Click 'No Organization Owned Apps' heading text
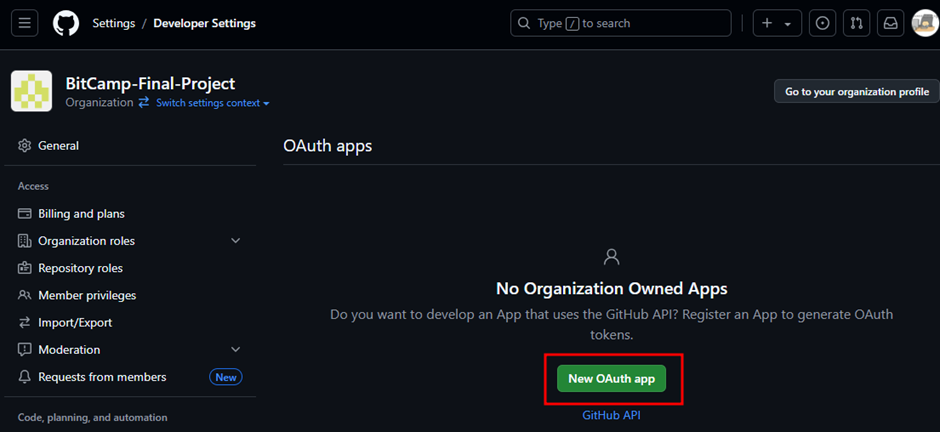 point(611,289)
